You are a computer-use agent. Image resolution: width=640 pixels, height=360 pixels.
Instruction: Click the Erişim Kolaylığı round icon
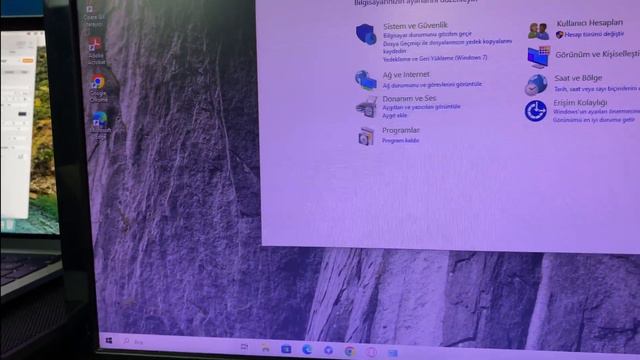point(536,111)
